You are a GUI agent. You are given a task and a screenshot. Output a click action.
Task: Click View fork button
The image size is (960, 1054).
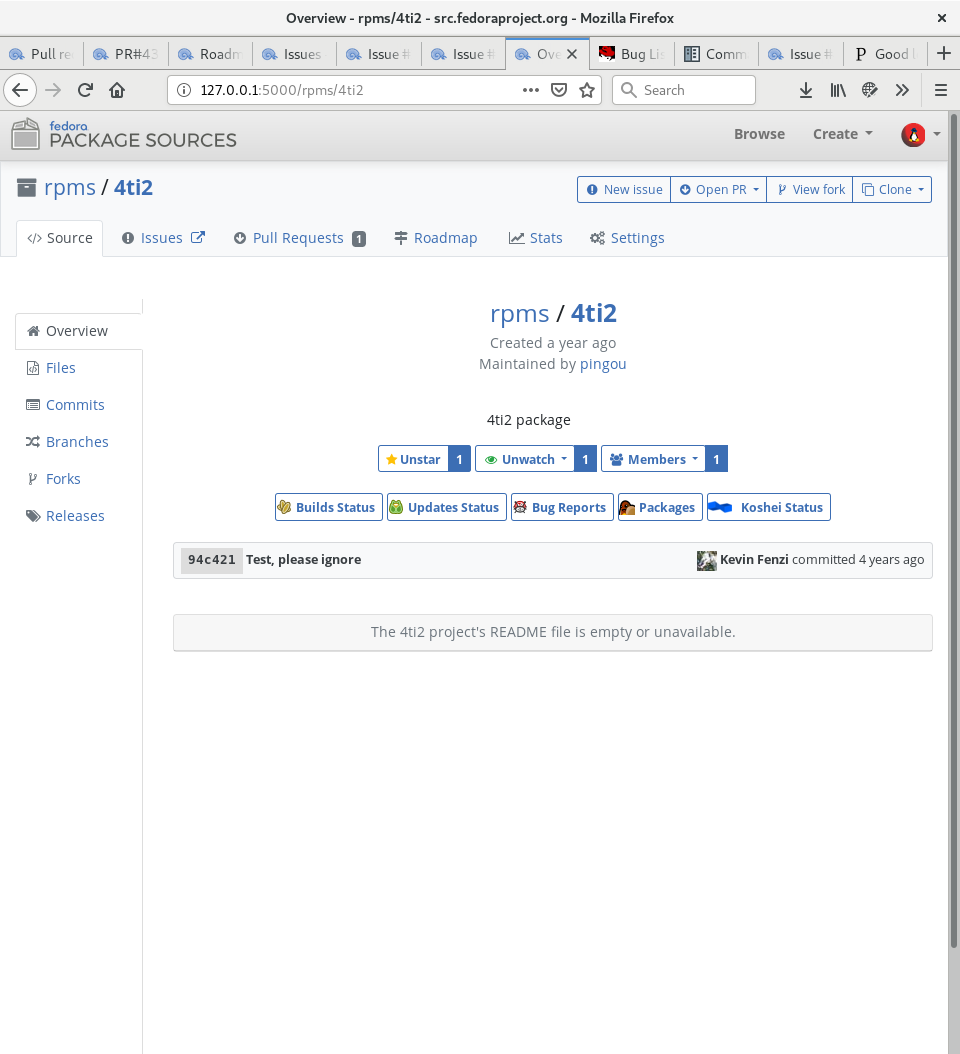810,190
